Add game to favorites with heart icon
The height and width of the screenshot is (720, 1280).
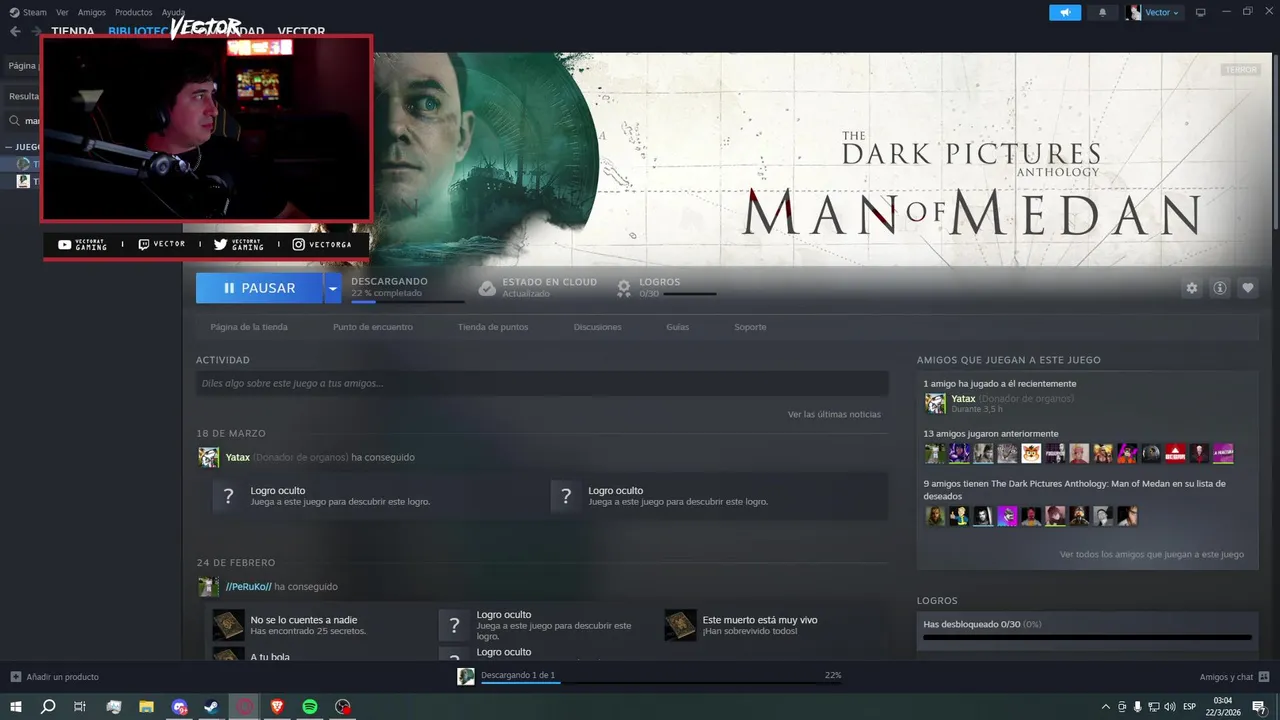pyautogui.click(x=1247, y=288)
